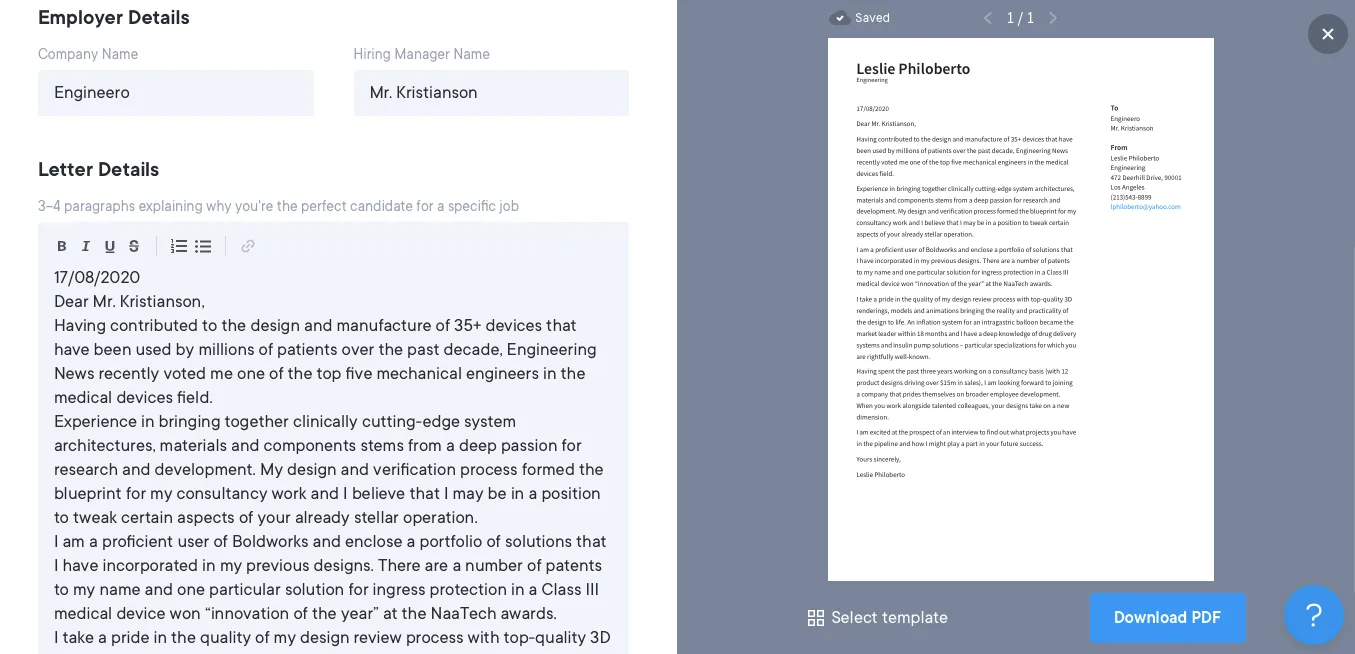Open the yahoo email link in the preview
The height and width of the screenshot is (654, 1355).
[x=1144, y=206]
